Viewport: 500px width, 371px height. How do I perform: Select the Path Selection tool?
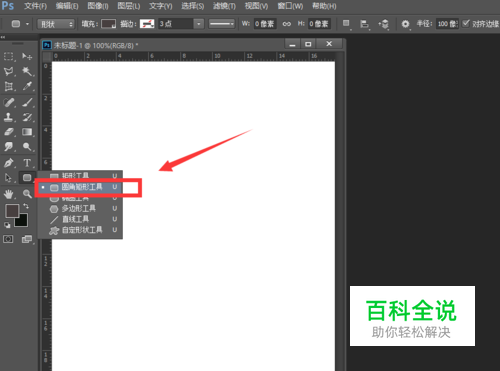pyautogui.click(x=9, y=178)
